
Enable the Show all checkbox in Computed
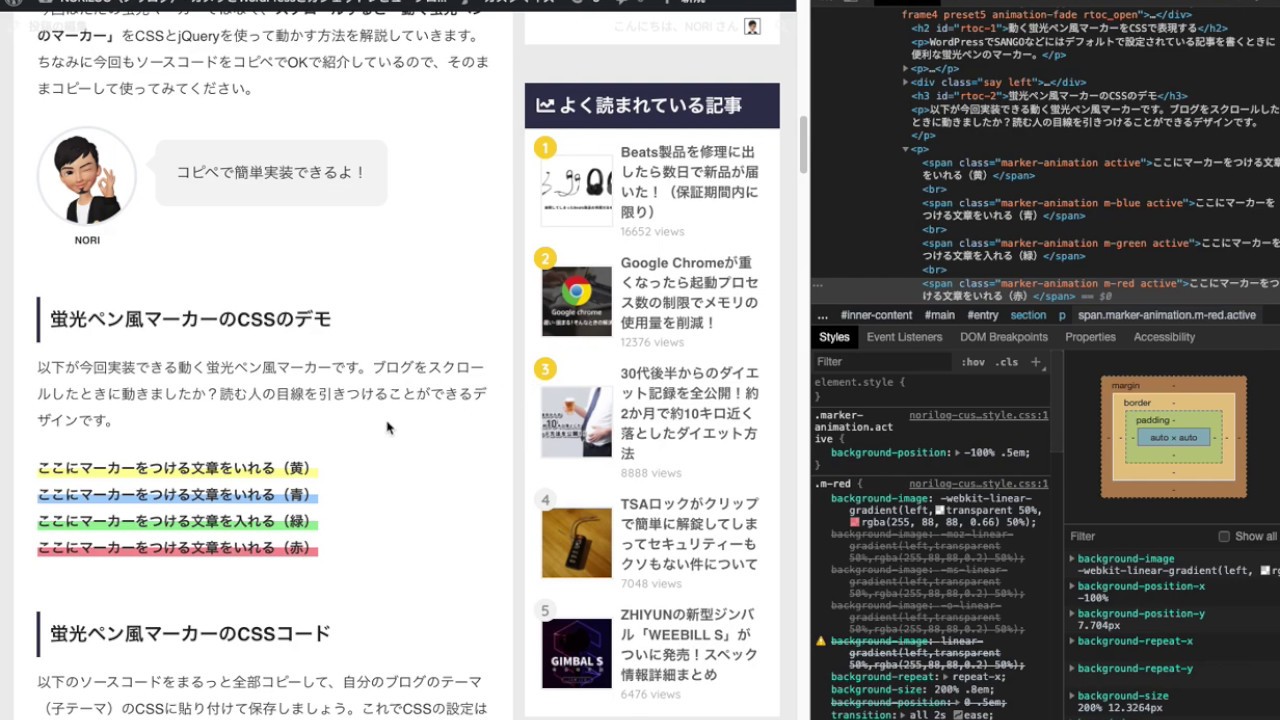[x=1224, y=536]
